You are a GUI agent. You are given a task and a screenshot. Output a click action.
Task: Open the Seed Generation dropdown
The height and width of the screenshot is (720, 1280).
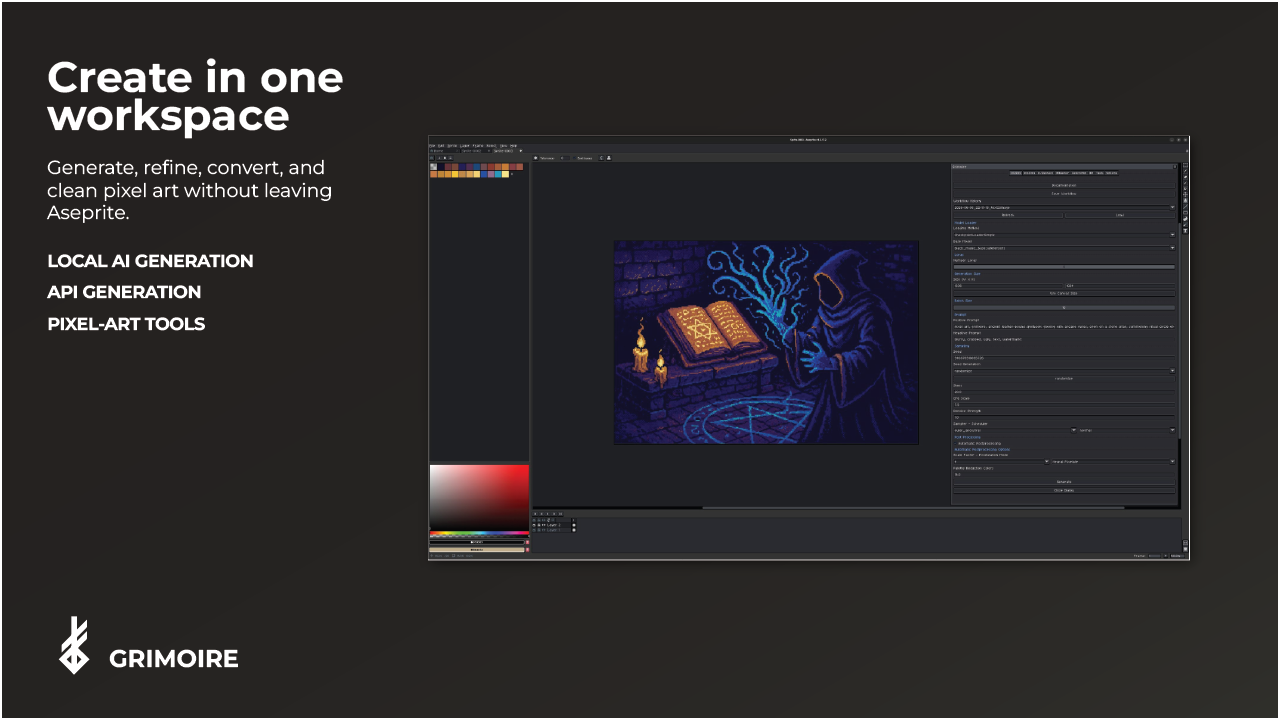pos(1064,371)
